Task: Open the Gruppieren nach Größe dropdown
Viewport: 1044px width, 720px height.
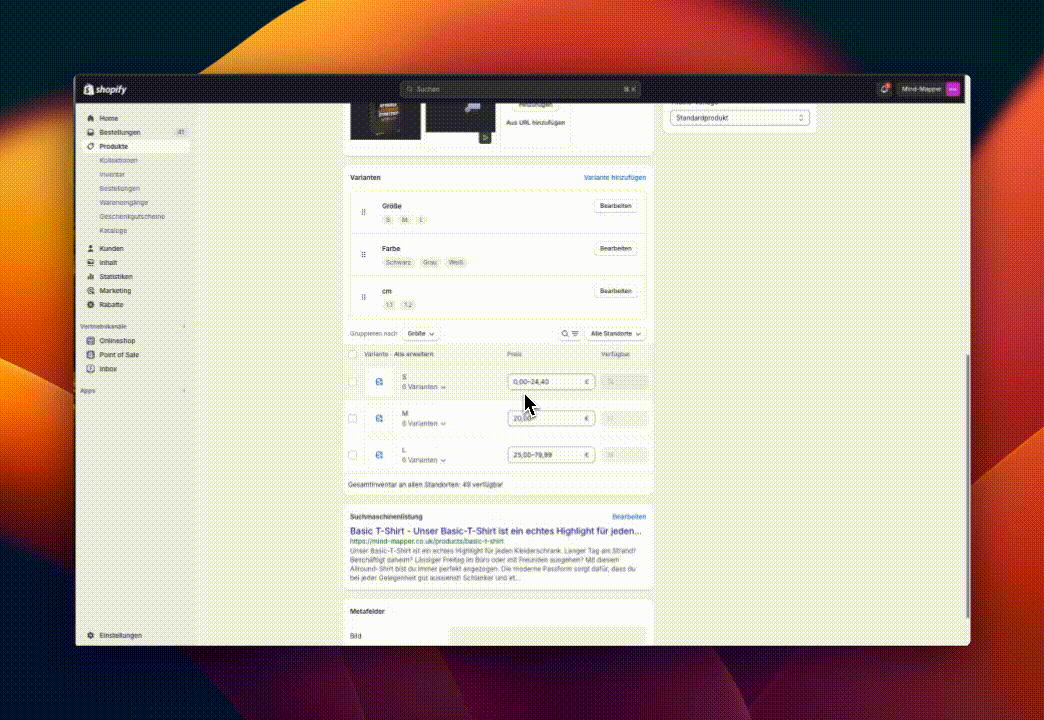Action: tap(421, 334)
